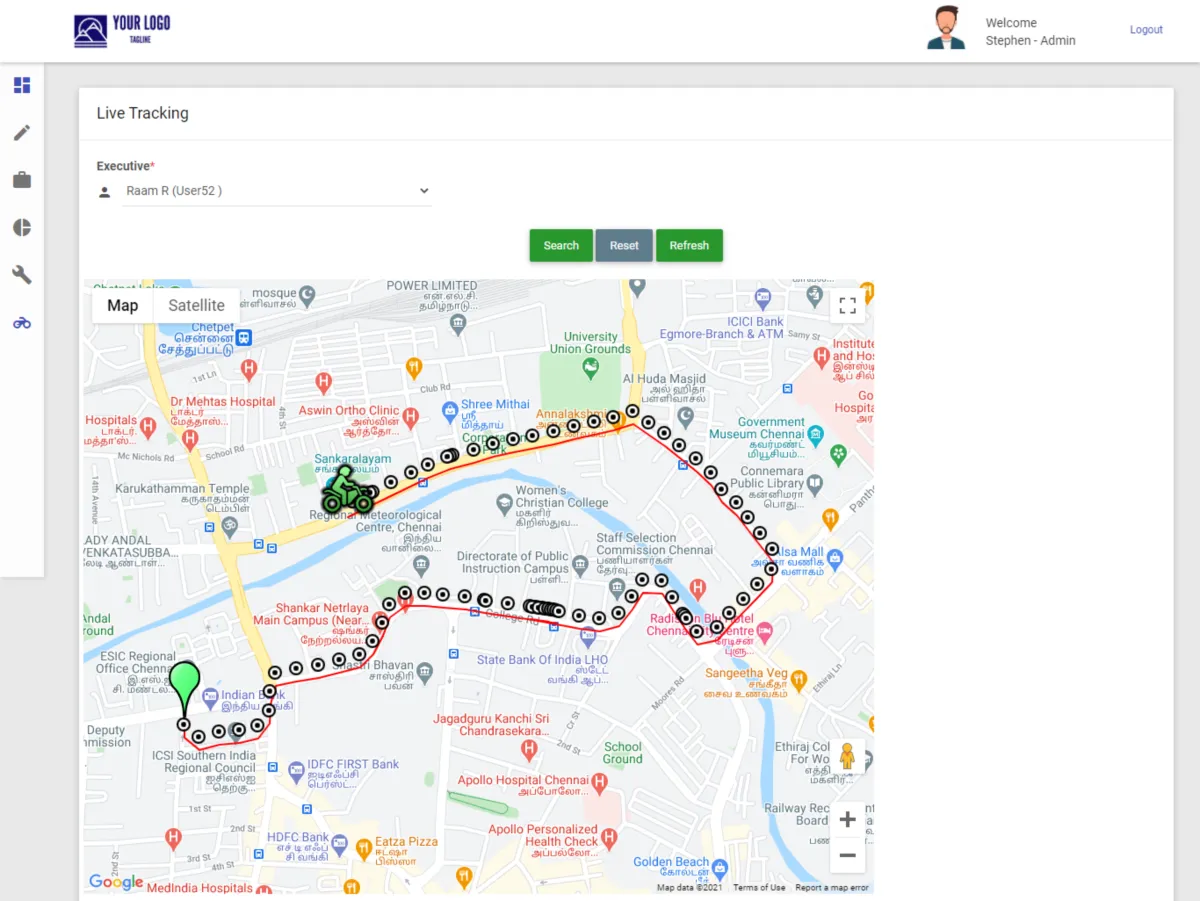Click the HDFC Bank map marker
Image resolution: width=1200 pixels, height=901 pixels.
[340, 844]
